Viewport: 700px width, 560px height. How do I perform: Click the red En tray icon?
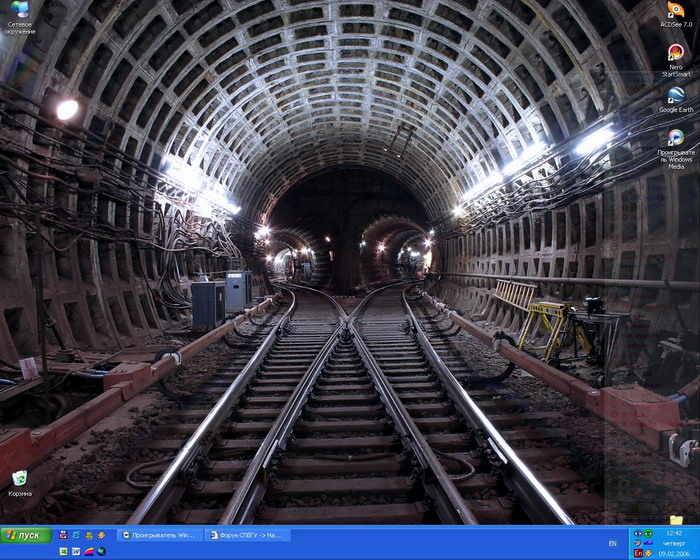[x=638, y=553]
